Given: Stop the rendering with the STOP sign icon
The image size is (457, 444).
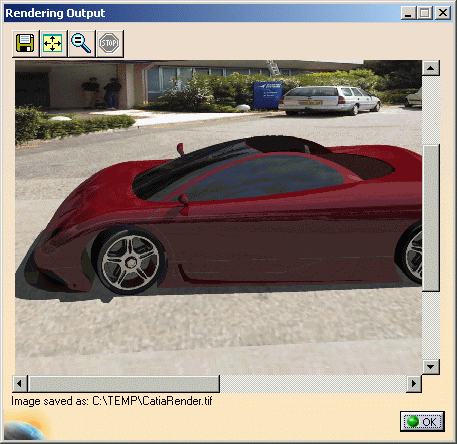Looking at the screenshot, I should point(109,43).
